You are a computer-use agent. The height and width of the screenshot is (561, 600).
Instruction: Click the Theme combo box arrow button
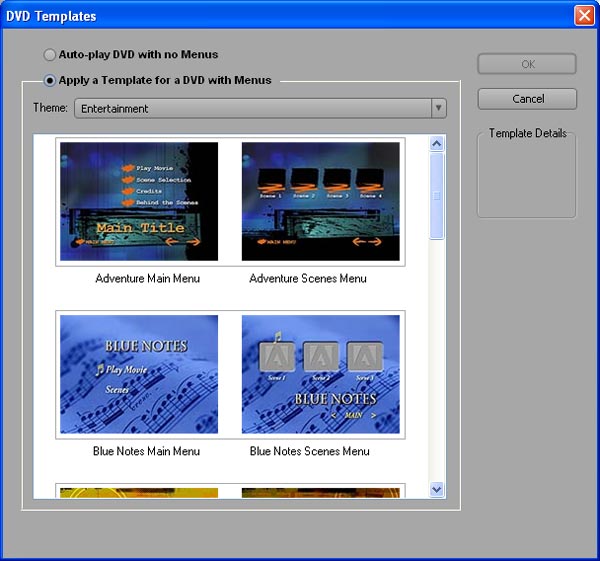tap(438, 108)
